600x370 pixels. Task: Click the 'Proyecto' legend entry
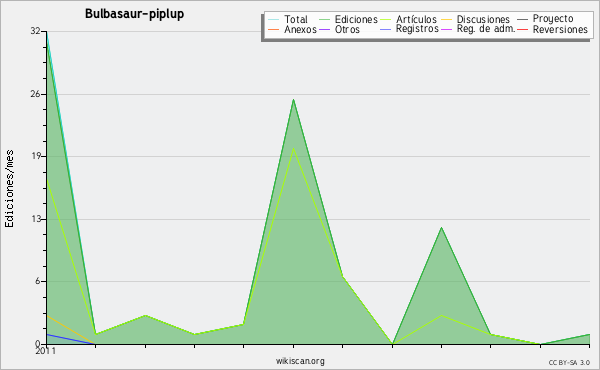[545, 19]
